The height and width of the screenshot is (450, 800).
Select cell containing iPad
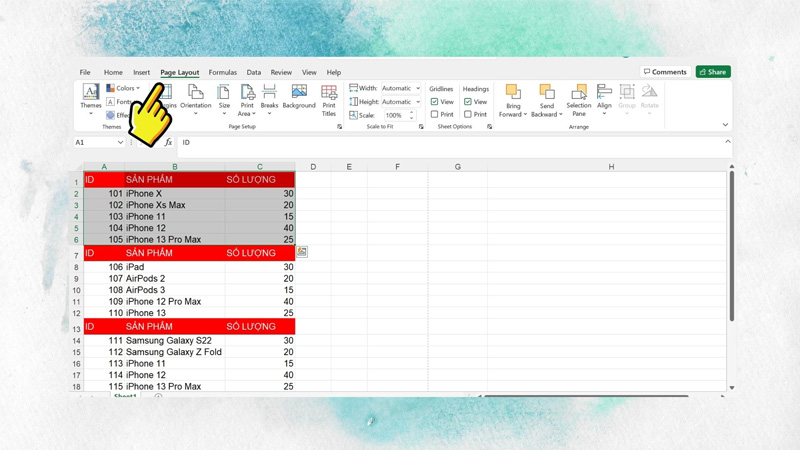(174, 267)
